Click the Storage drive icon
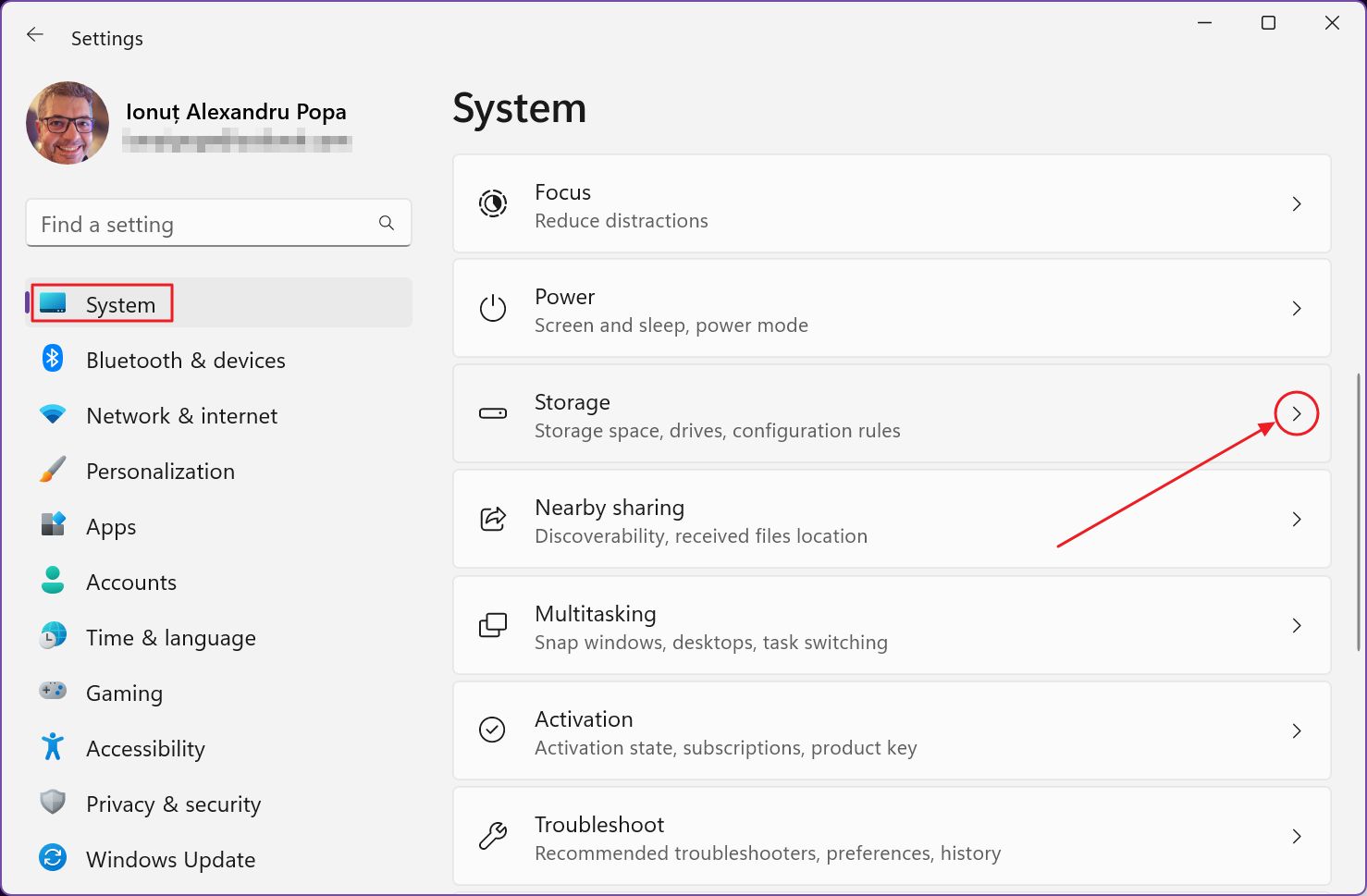1367x896 pixels. (x=493, y=413)
